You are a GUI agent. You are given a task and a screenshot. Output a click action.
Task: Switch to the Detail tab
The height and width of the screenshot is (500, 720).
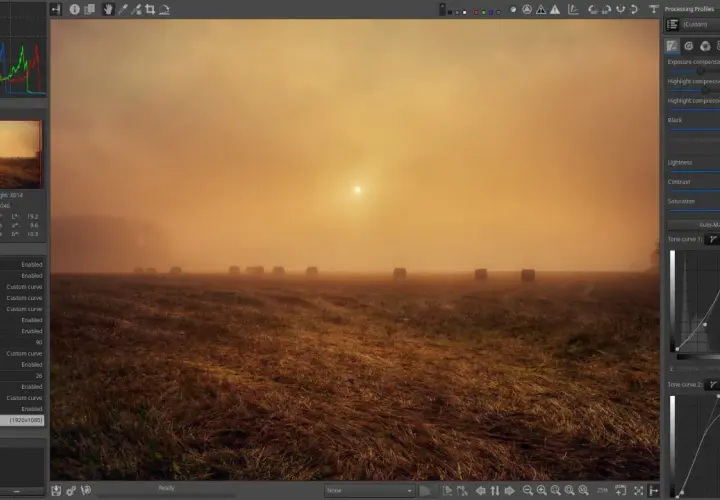(x=688, y=45)
